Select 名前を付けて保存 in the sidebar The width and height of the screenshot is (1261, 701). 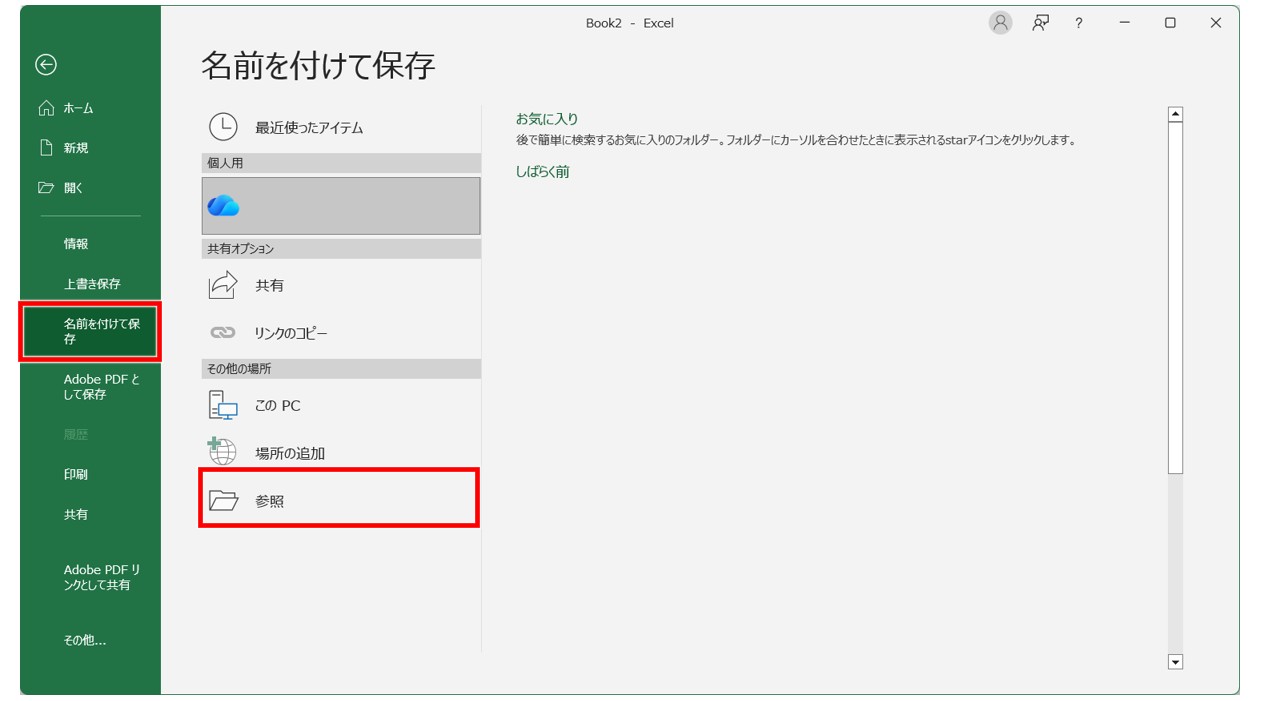click(x=90, y=331)
